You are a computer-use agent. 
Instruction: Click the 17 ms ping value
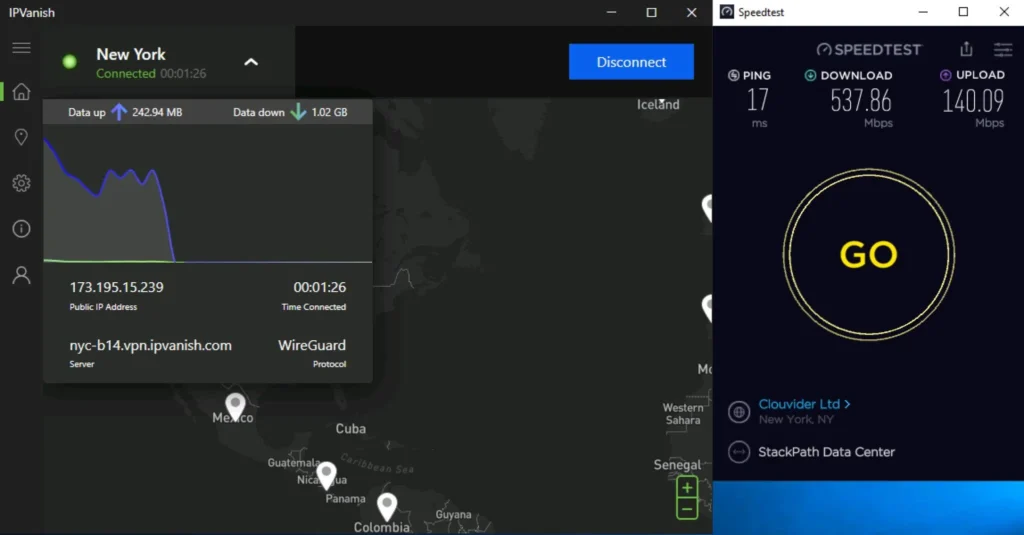point(758,100)
